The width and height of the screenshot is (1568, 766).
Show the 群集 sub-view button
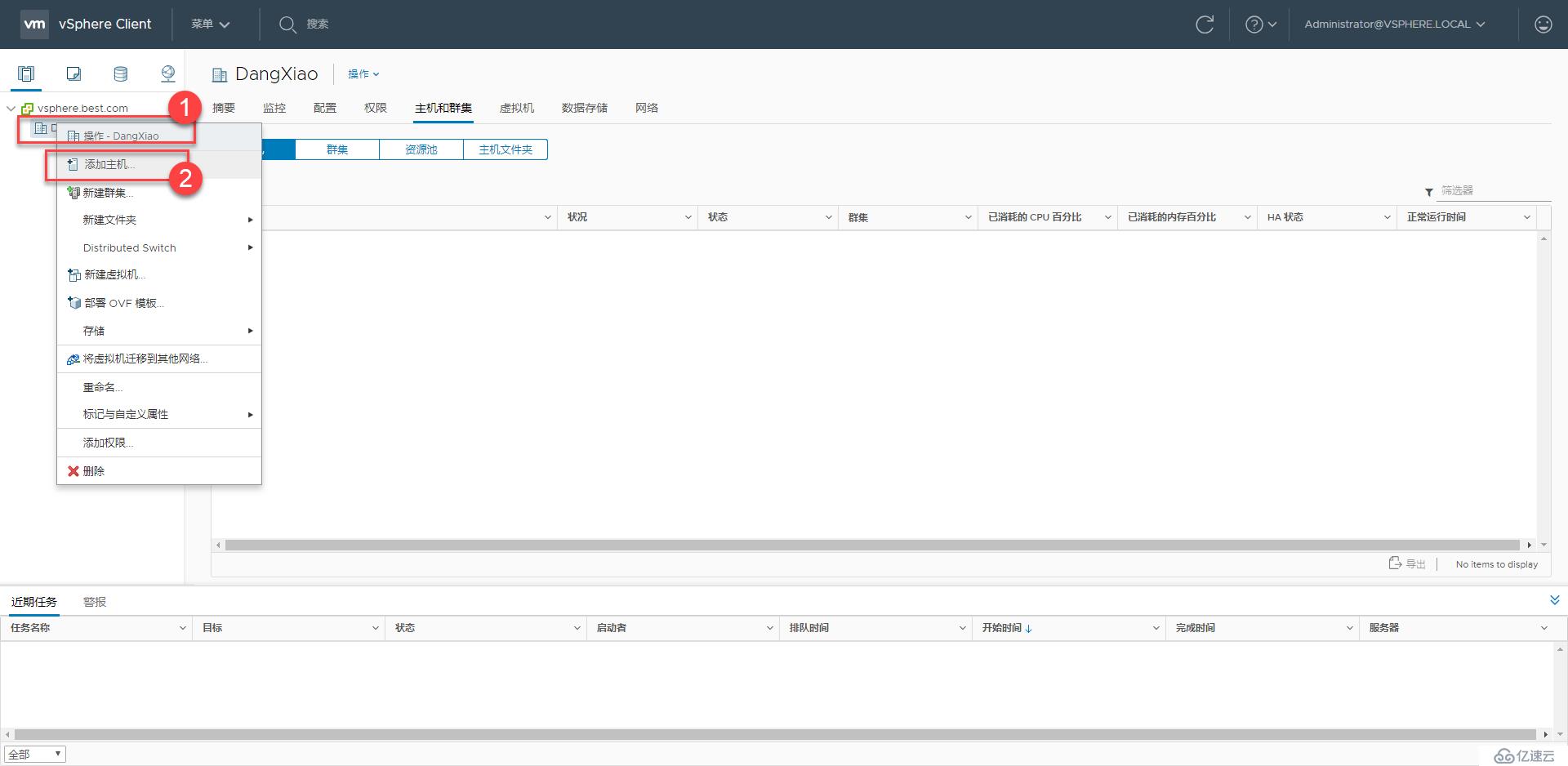point(337,149)
